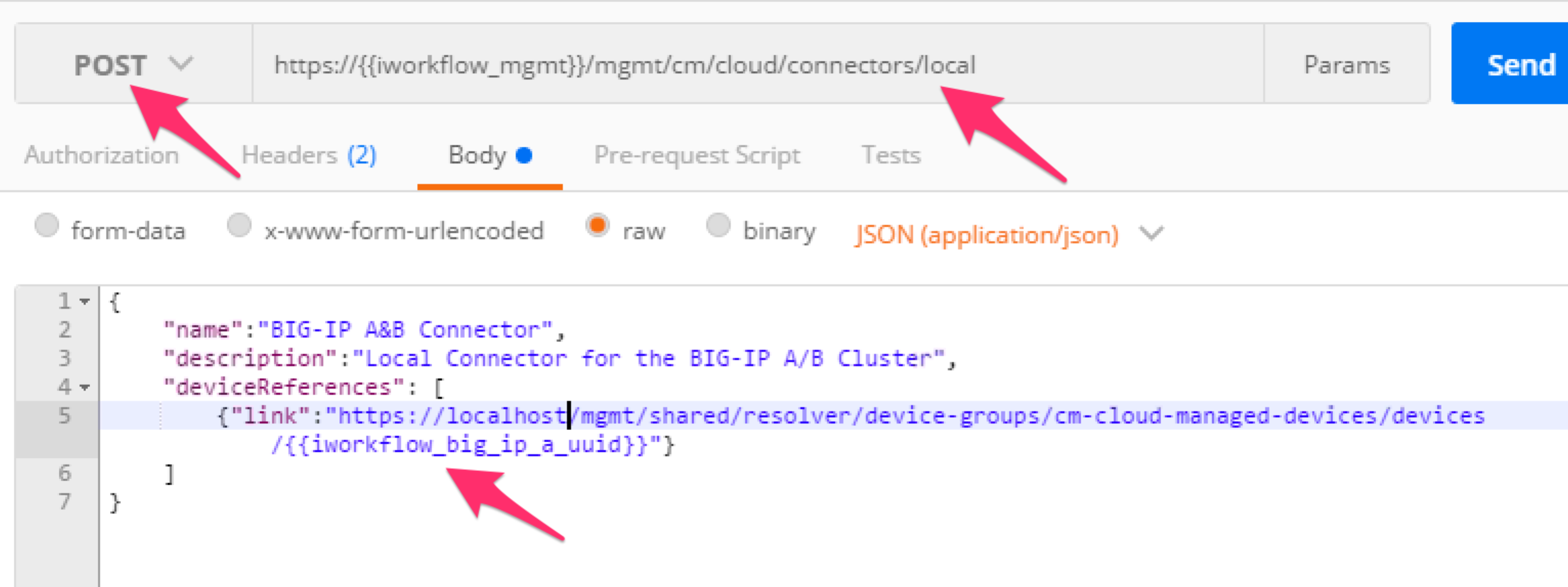Expand JSON (application/json) content type dropdown
Image resolution: width=1568 pixels, height=587 pixels.
pyautogui.click(x=1009, y=234)
